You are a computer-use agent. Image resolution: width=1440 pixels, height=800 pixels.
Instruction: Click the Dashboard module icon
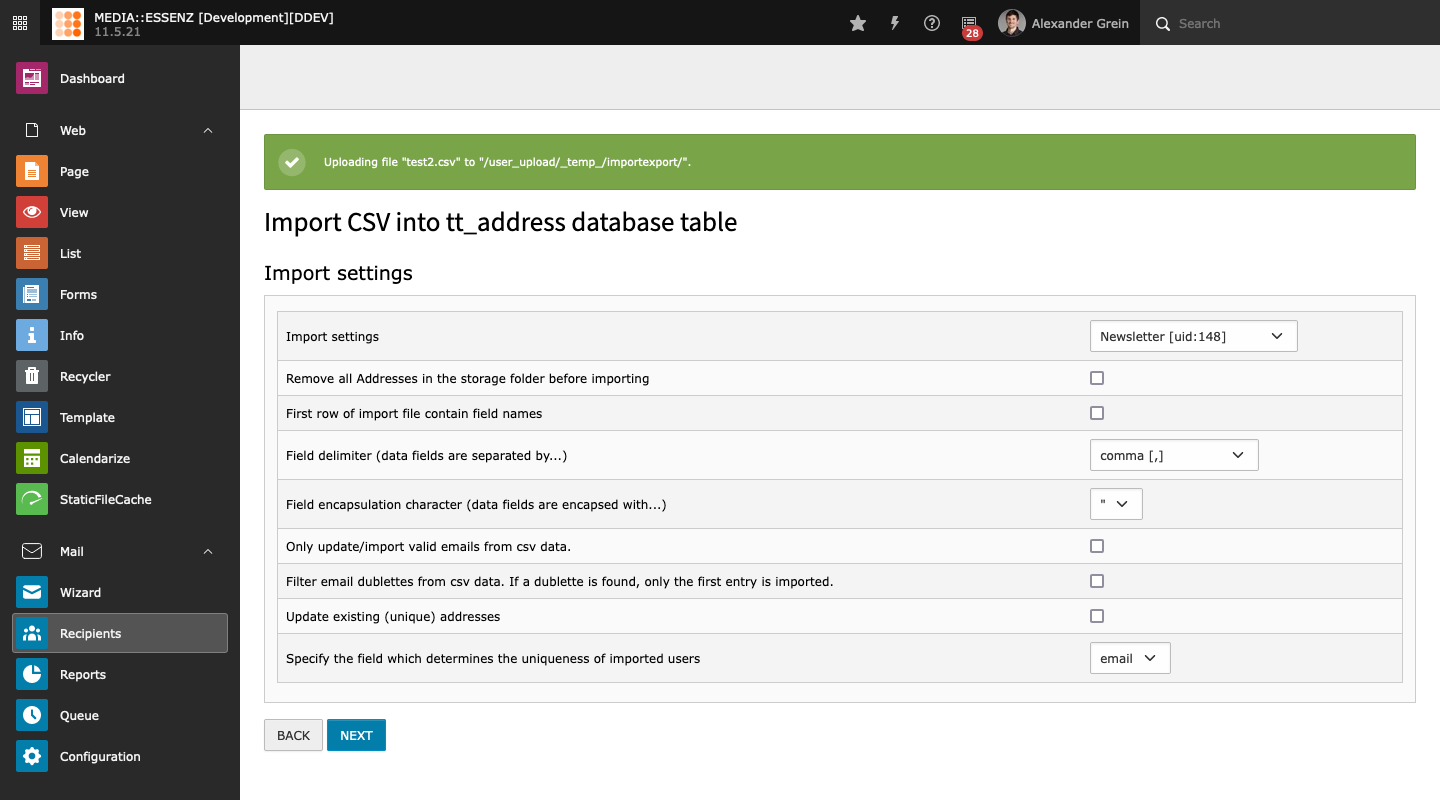(32, 78)
